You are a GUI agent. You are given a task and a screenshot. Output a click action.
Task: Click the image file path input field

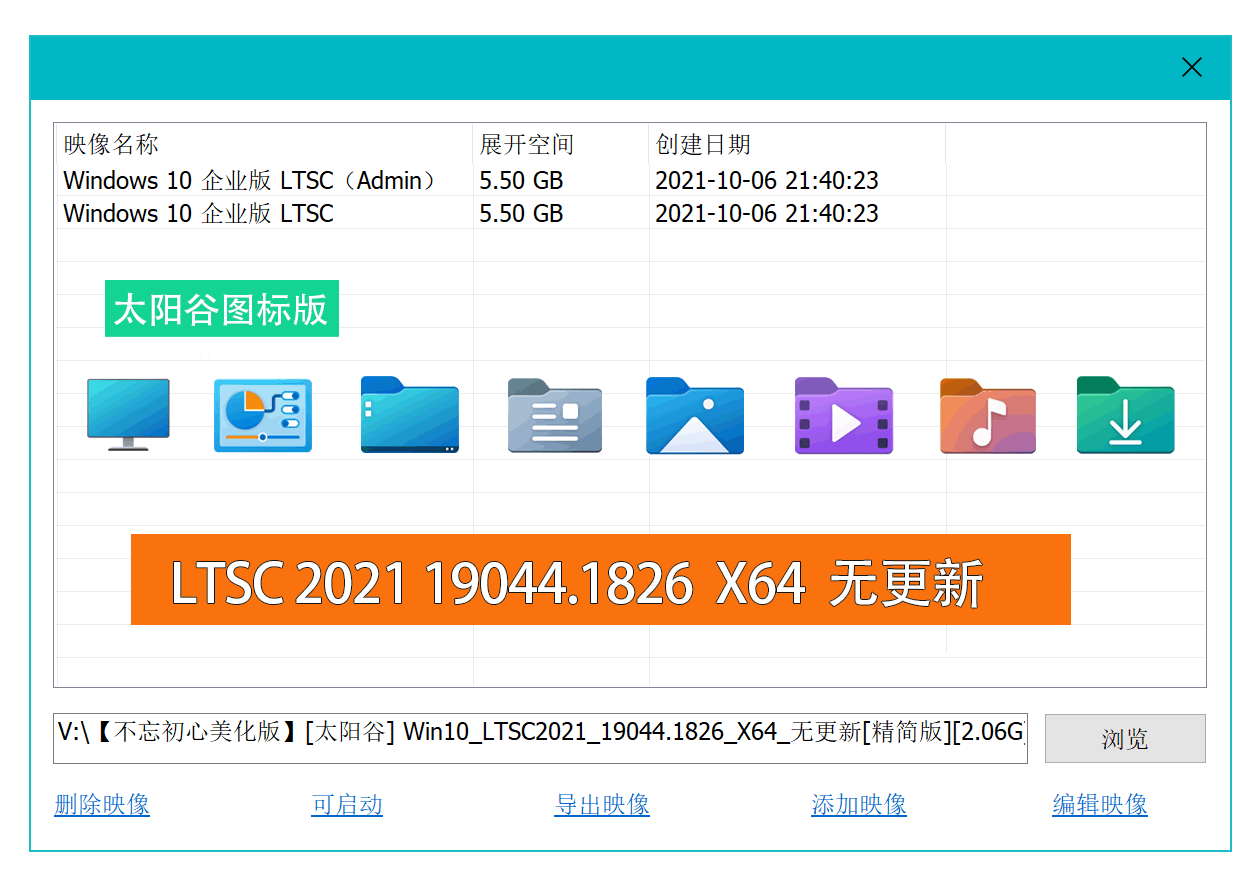(540, 739)
